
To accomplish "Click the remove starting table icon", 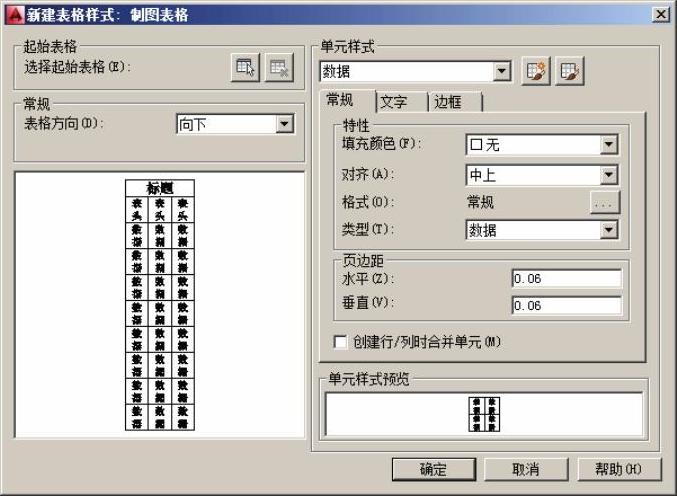I will tap(280, 67).
